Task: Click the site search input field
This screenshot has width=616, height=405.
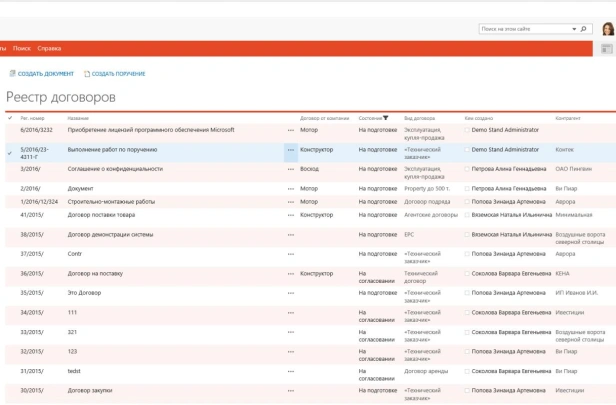Action: pos(524,29)
